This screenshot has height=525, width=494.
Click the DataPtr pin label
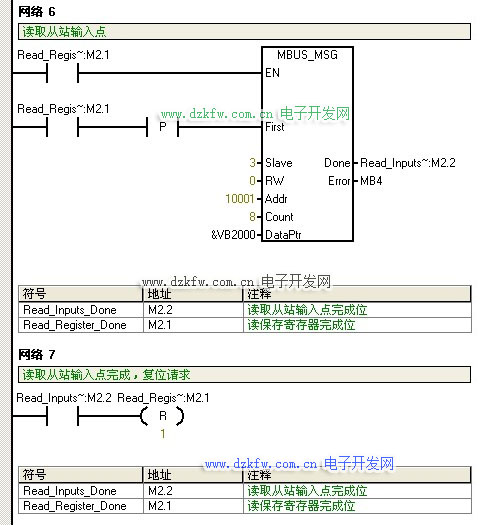(x=283, y=235)
